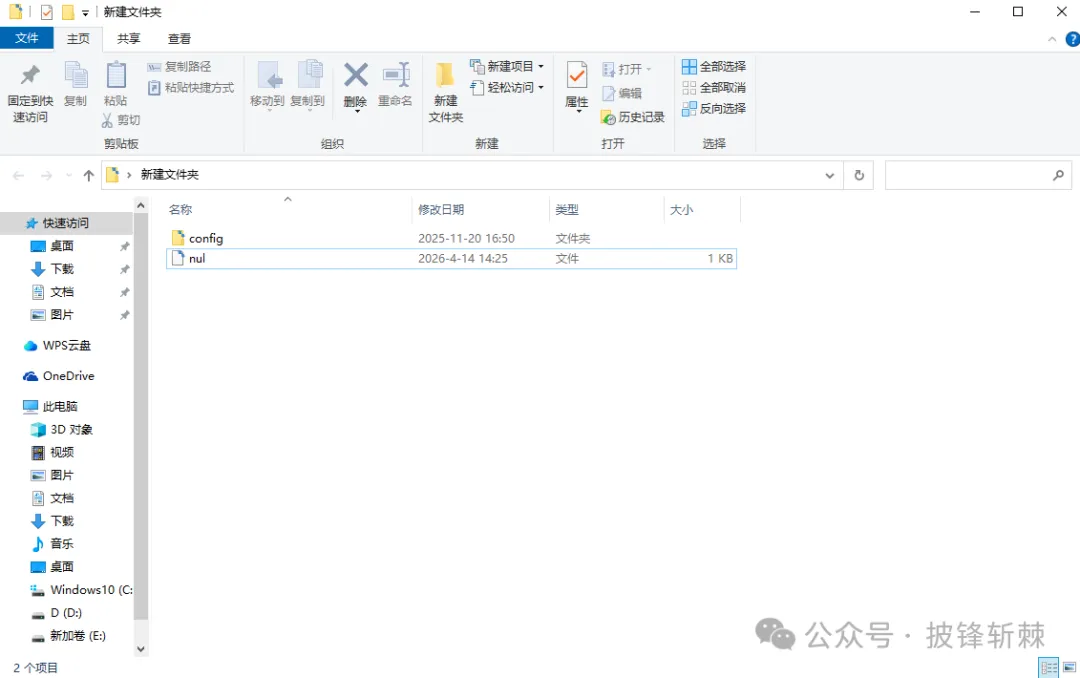
Task: Collapse the ribbon with chevron arrow
Action: [1050, 39]
